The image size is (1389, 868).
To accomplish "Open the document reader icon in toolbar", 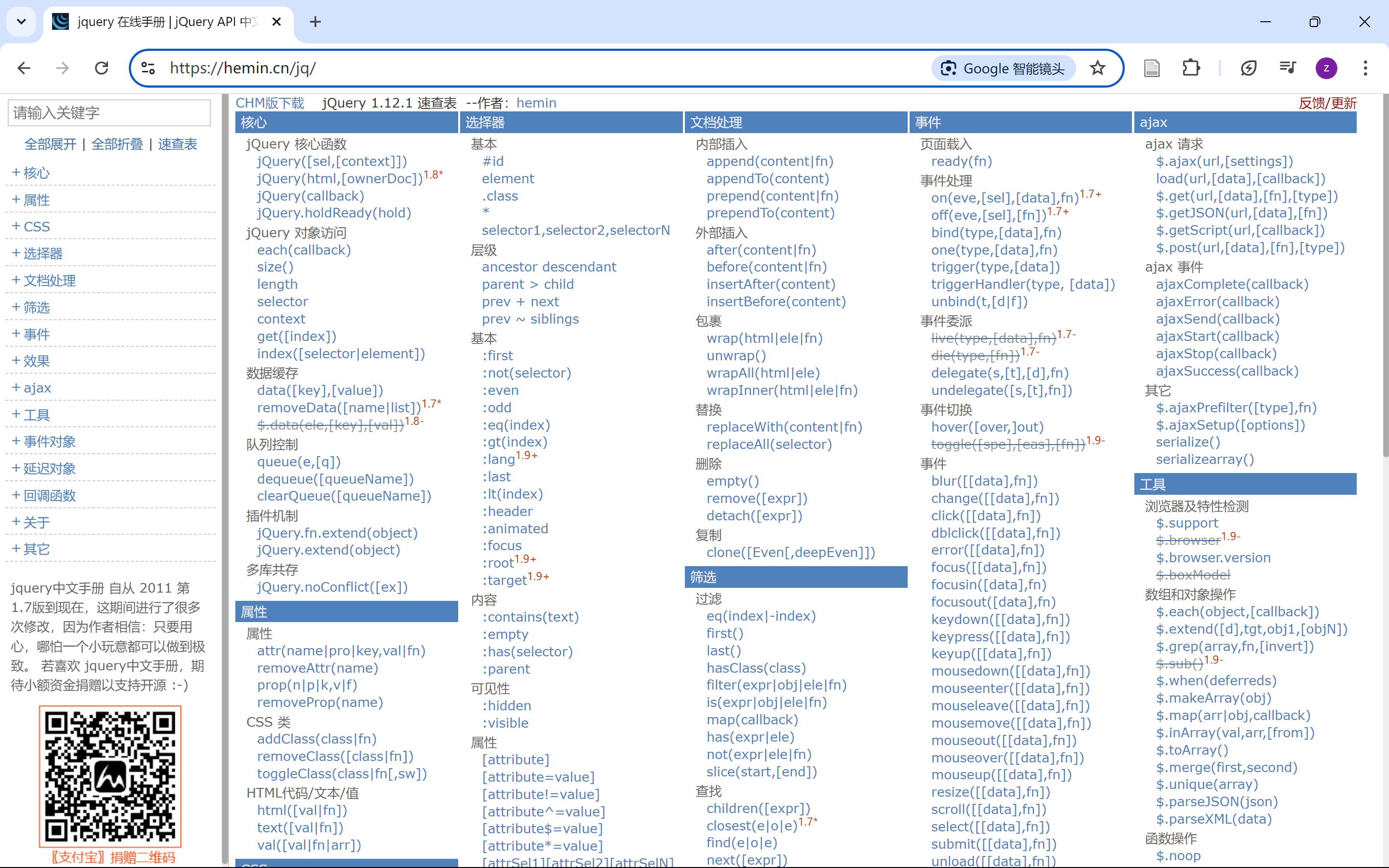I will tap(1151, 68).
